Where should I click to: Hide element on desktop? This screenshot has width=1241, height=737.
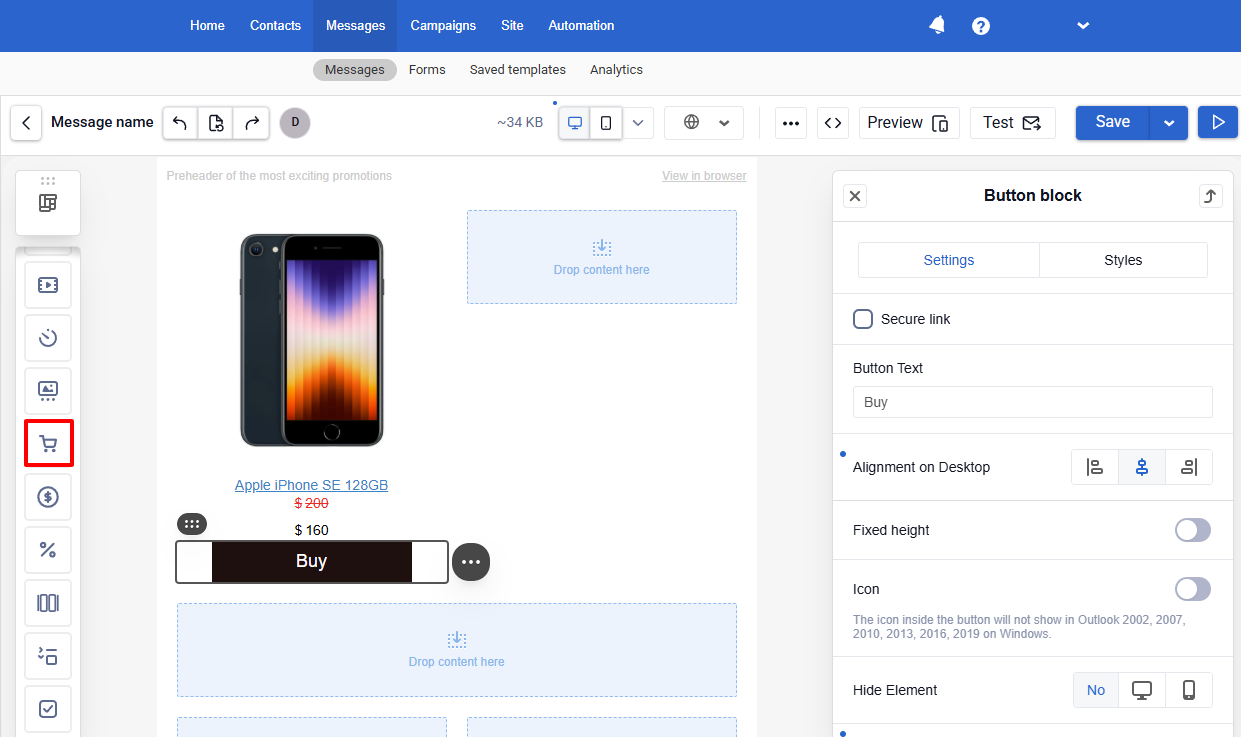[1142, 690]
